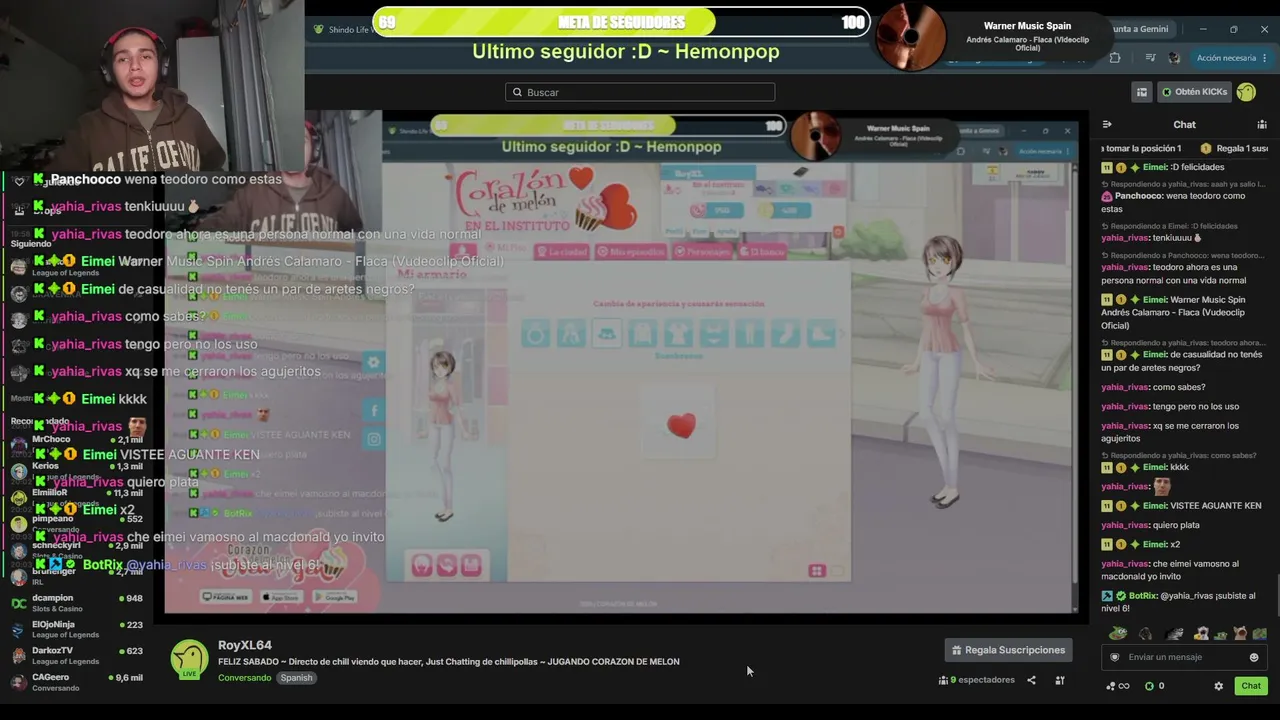Click the Buscar search field

640,92
